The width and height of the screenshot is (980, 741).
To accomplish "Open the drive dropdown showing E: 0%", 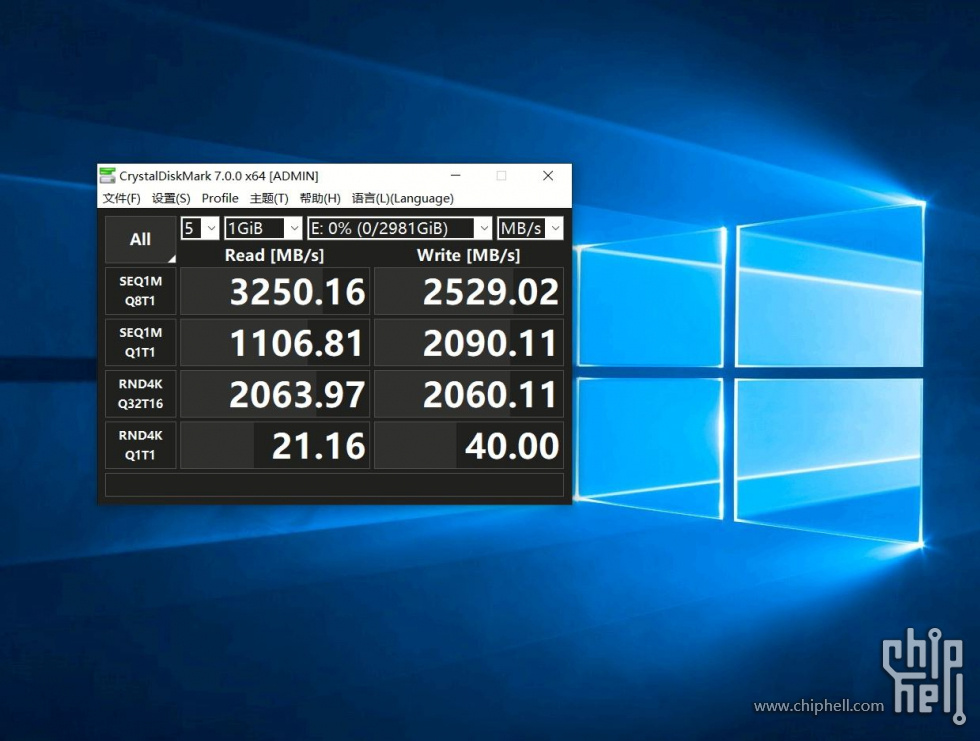I will [399, 228].
